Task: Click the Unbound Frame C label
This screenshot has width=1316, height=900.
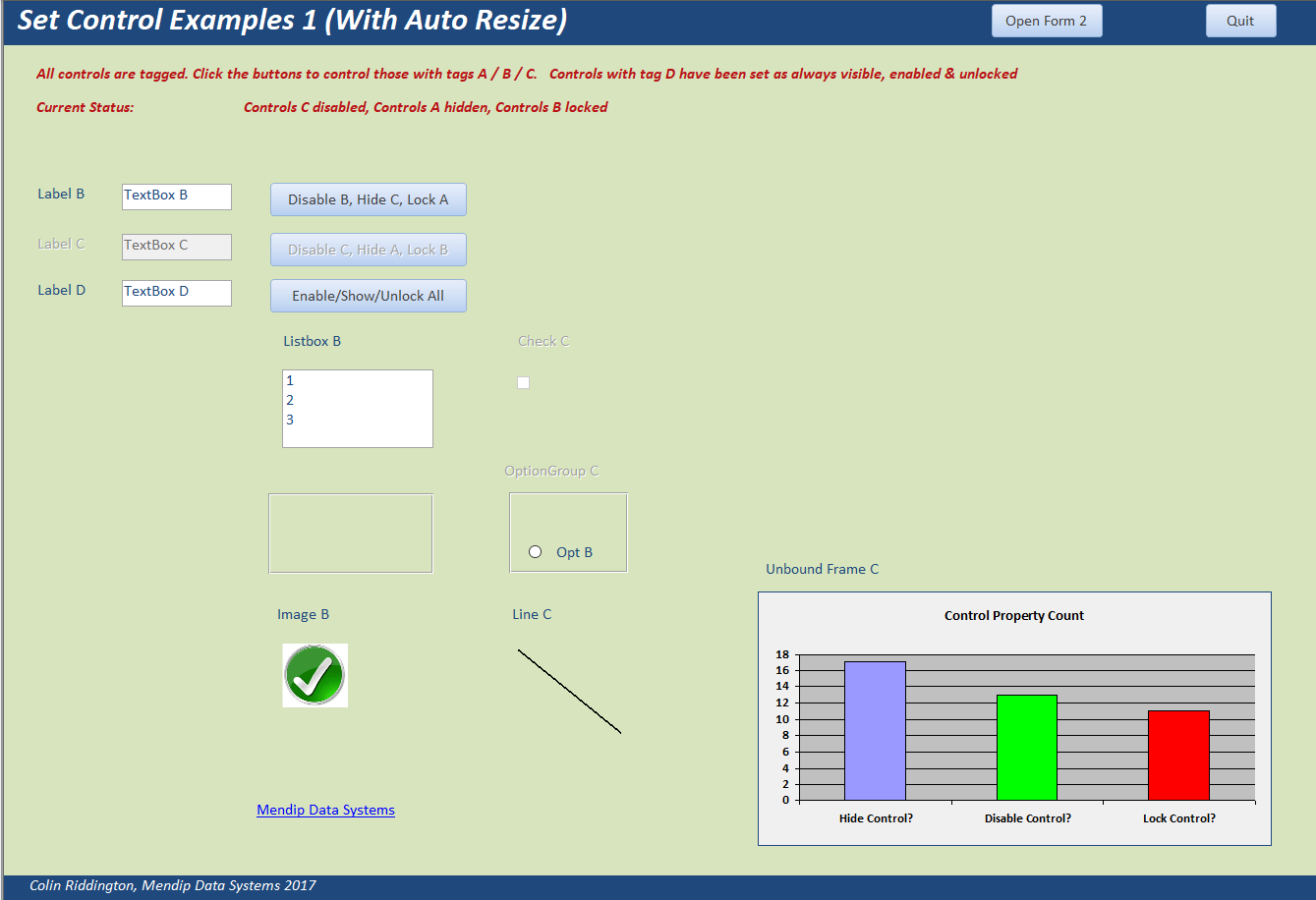Action: pos(823,569)
